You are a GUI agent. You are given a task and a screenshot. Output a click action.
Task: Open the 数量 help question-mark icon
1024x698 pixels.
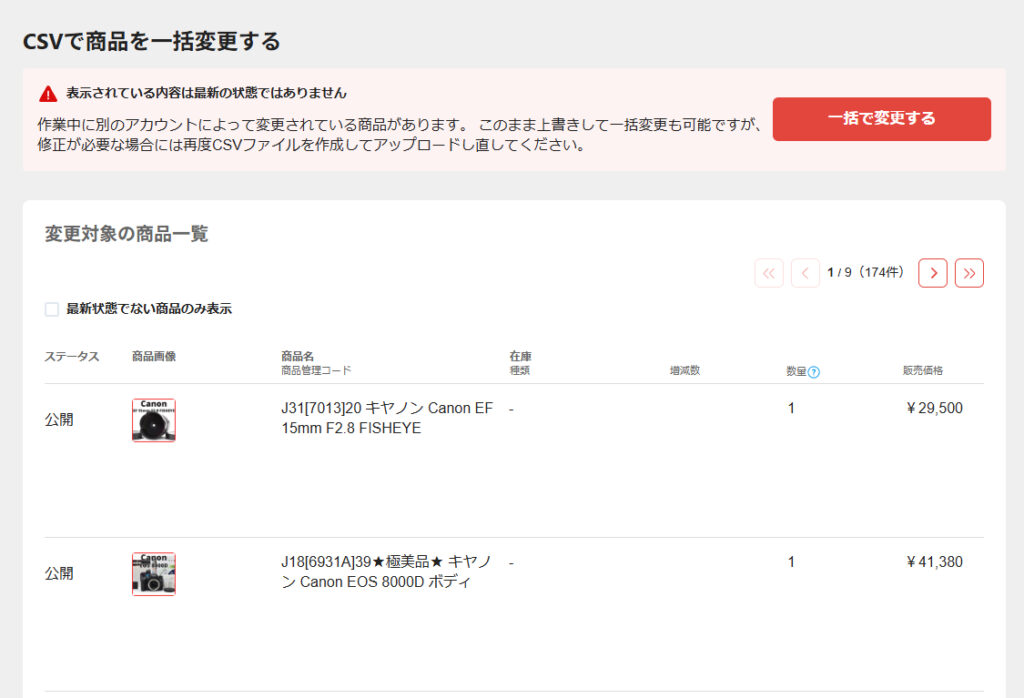814,372
